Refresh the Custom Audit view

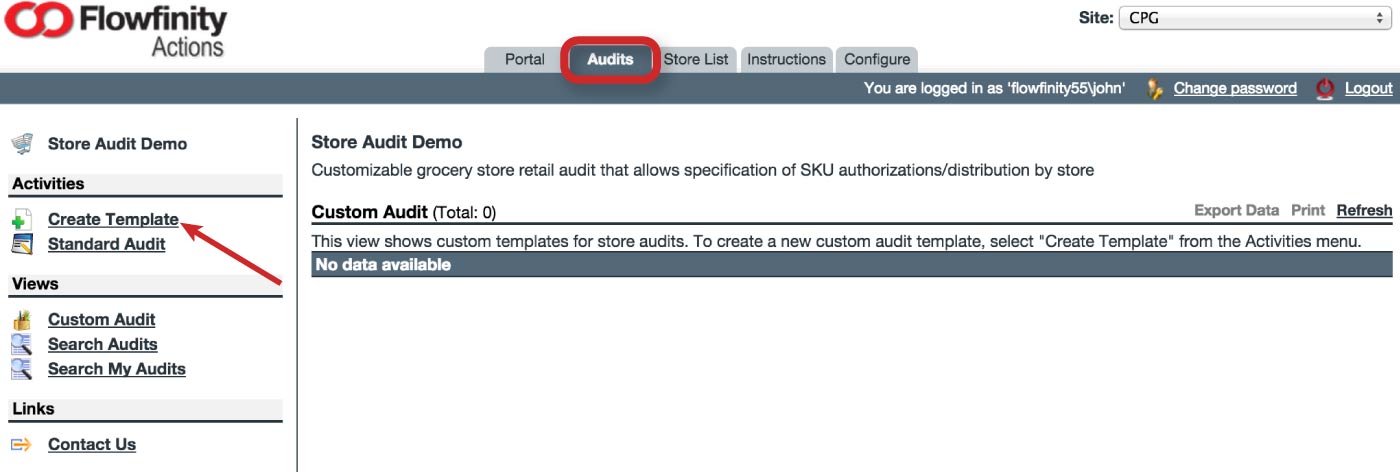pos(1364,210)
